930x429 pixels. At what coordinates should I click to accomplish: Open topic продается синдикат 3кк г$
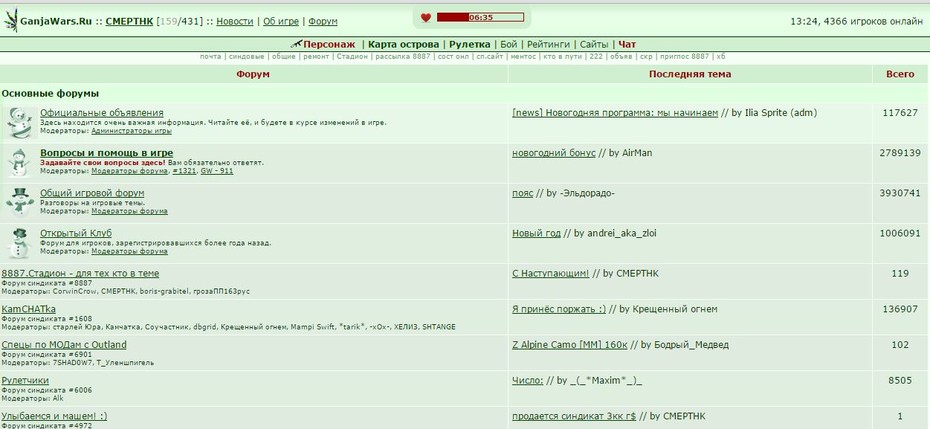coord(574,416)
